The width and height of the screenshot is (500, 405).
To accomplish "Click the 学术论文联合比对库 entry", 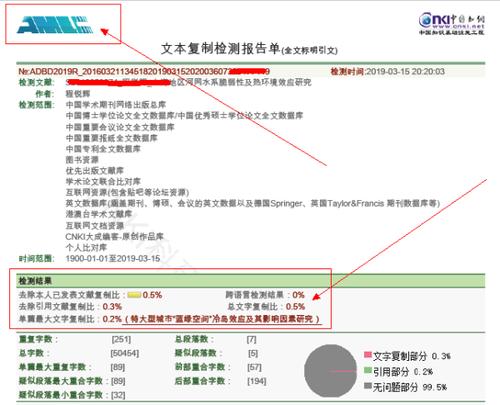I will tap(103, 181).
